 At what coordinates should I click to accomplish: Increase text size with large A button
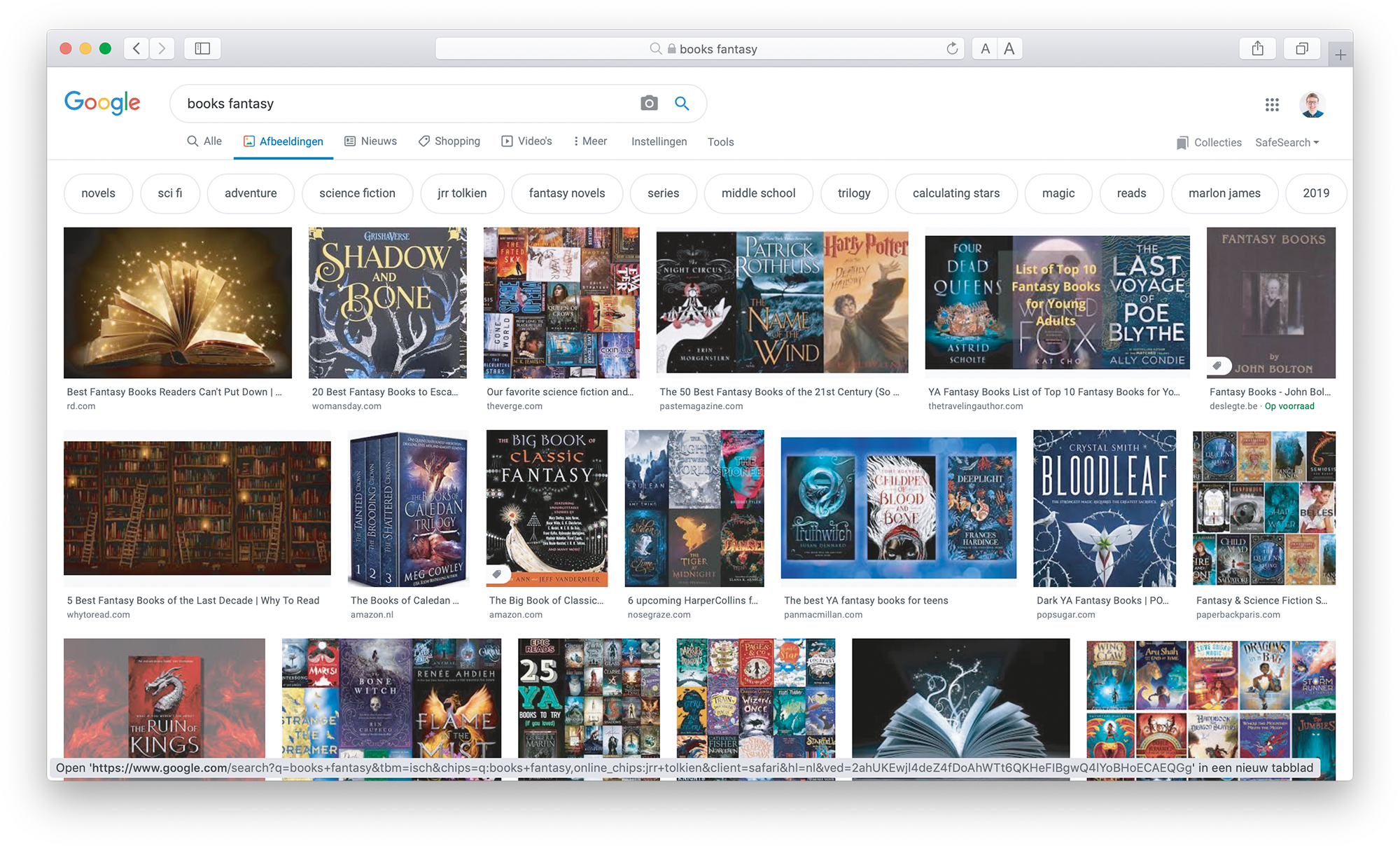pos(1009,48)
